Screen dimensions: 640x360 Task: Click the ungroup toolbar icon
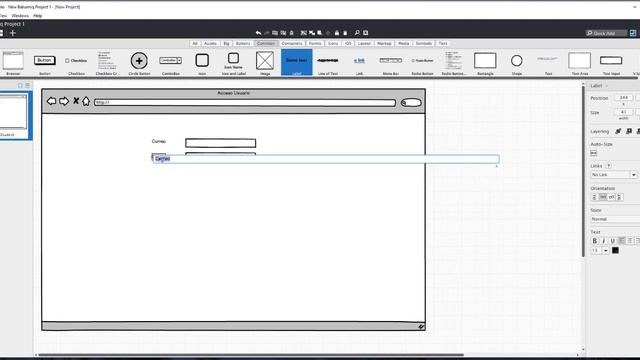click(x=312, y=33)
